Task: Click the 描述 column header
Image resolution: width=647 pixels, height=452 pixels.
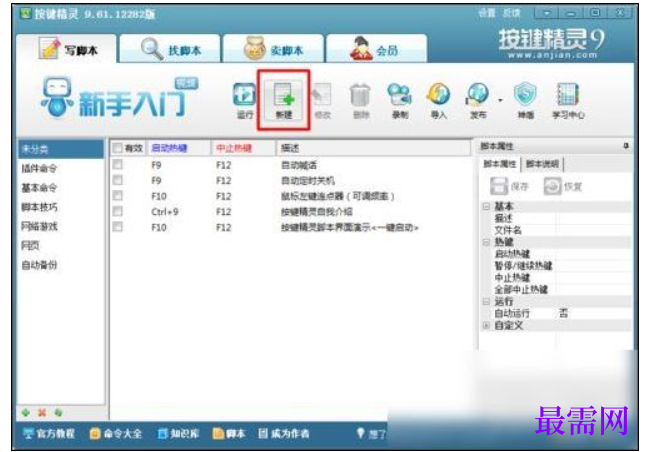Action: click(x=373, y=148)
